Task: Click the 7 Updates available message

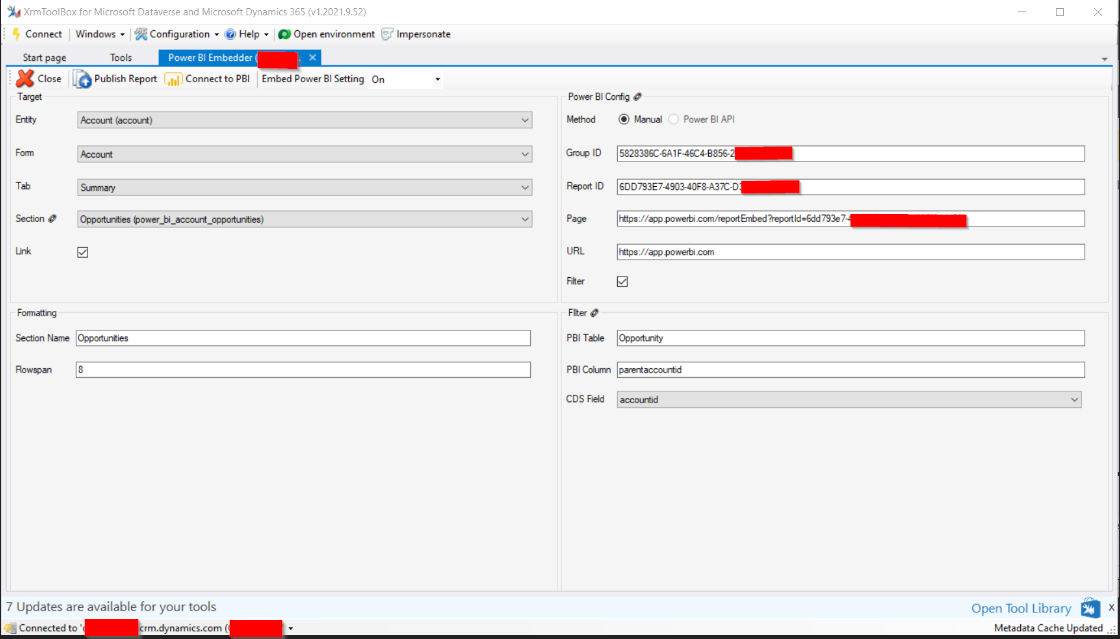Action: pyautogui.click(x=111, y=607)
